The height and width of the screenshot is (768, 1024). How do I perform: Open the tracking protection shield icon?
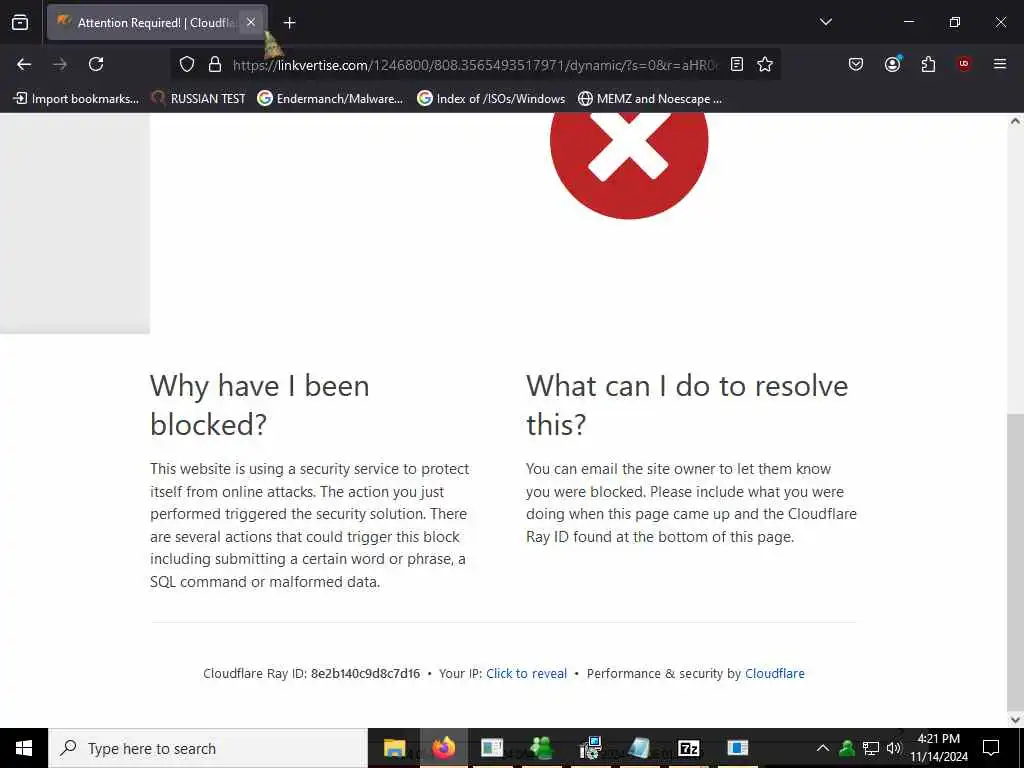point(187,64)
